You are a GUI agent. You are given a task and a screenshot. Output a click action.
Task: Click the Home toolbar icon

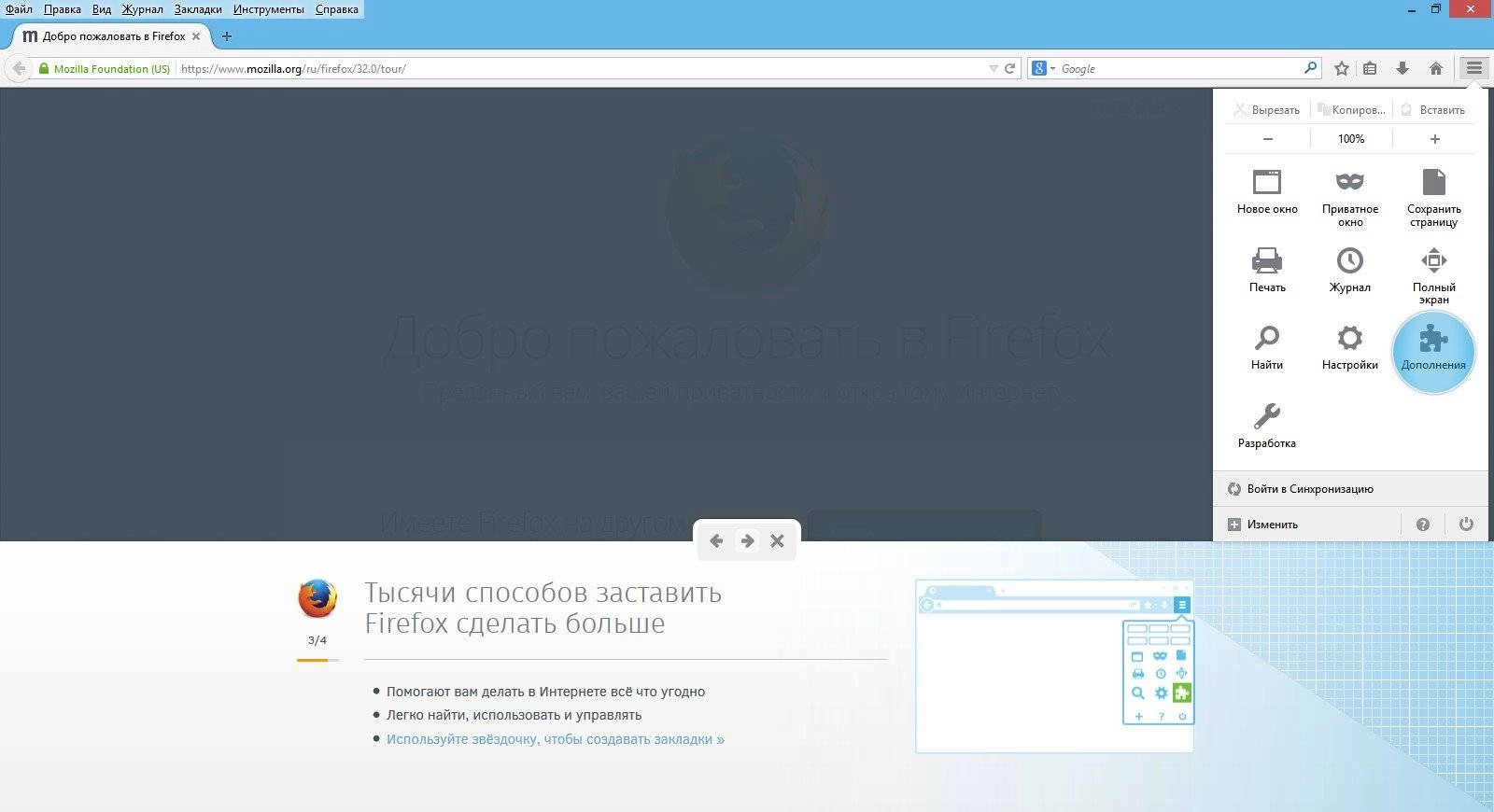click(1436, 68)
